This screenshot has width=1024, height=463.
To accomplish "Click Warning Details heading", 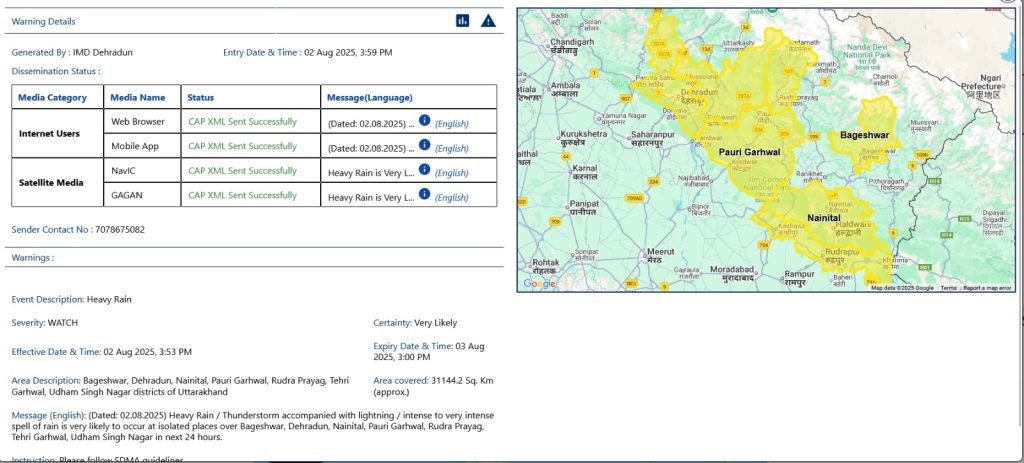I will coord(43,22).
